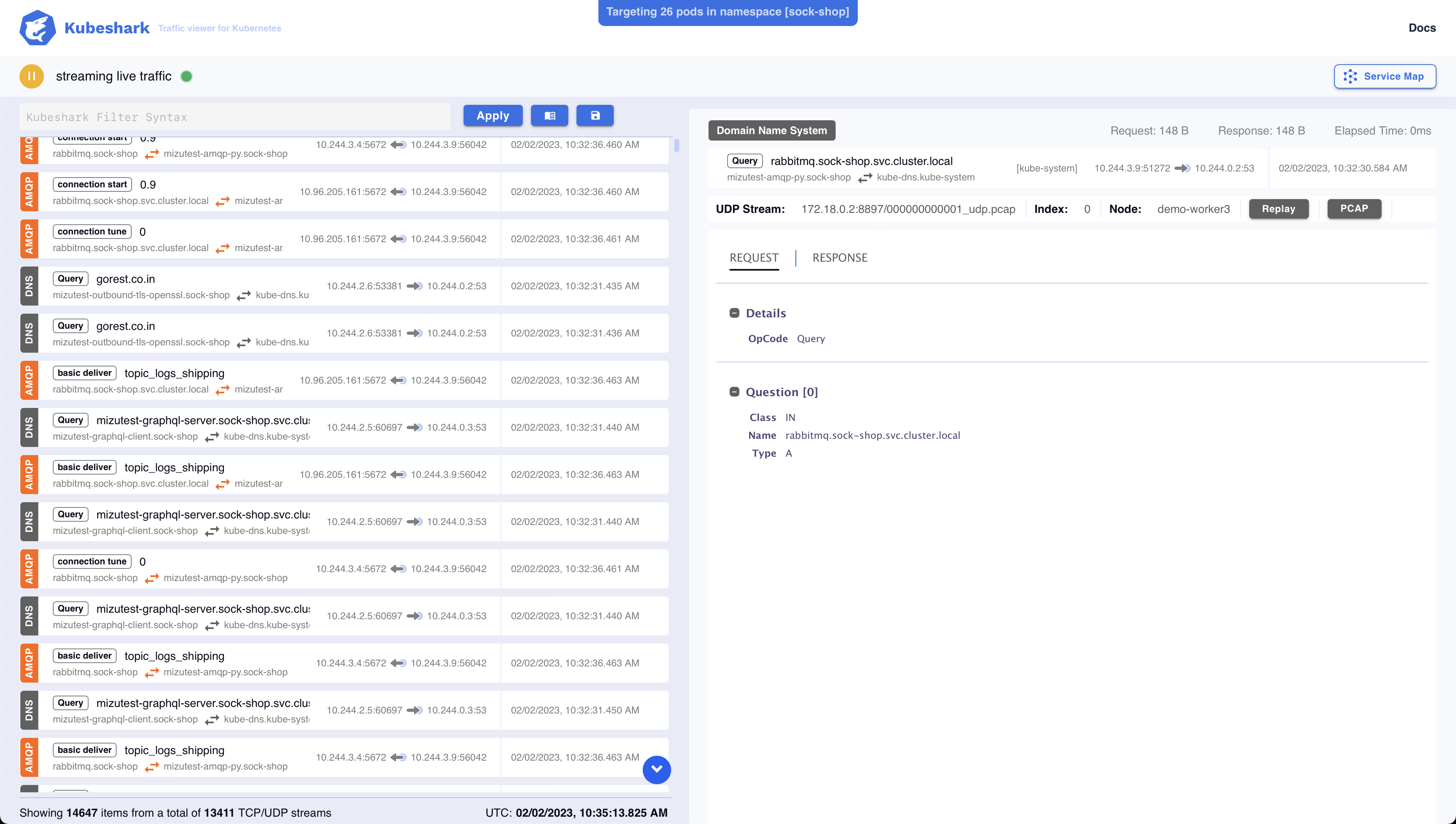Click the Type A value

[x=789, y=454]
